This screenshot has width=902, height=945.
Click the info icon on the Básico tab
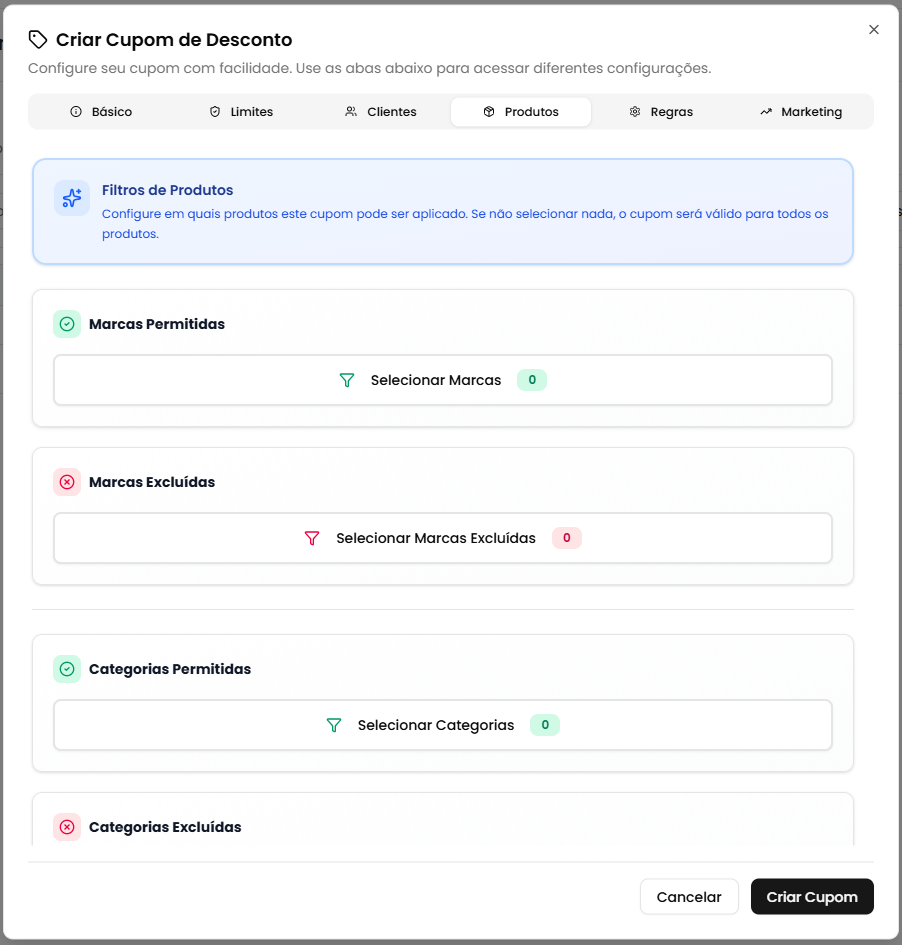coord(74,111)
